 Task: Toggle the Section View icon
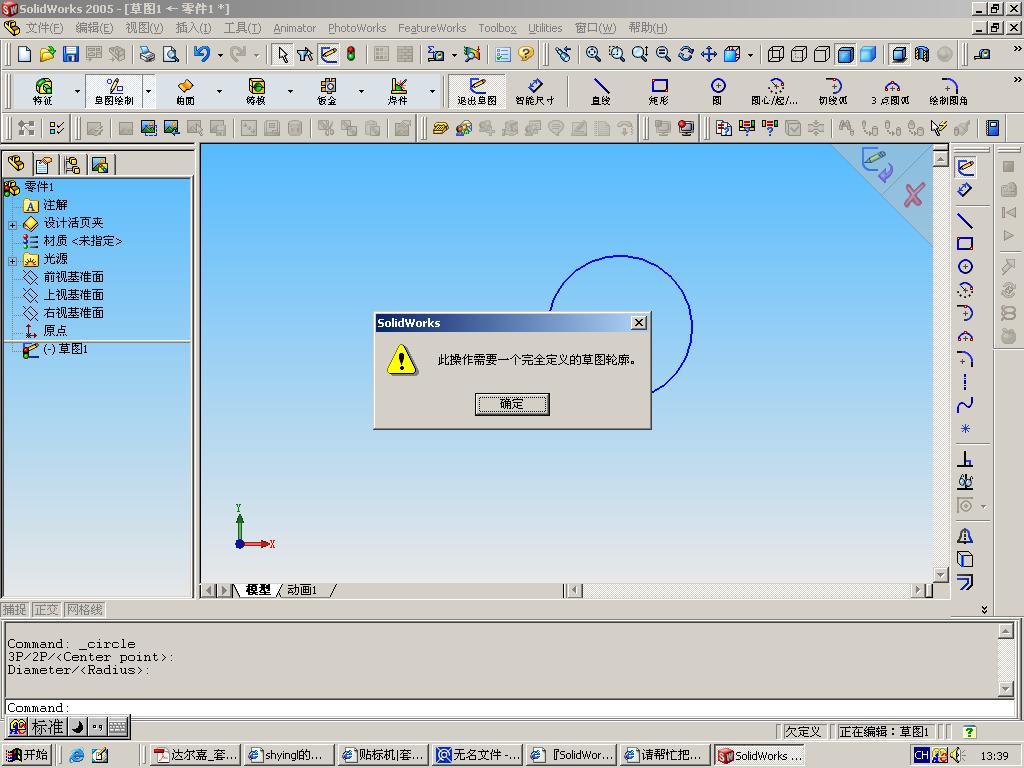(x=922, y=54)
